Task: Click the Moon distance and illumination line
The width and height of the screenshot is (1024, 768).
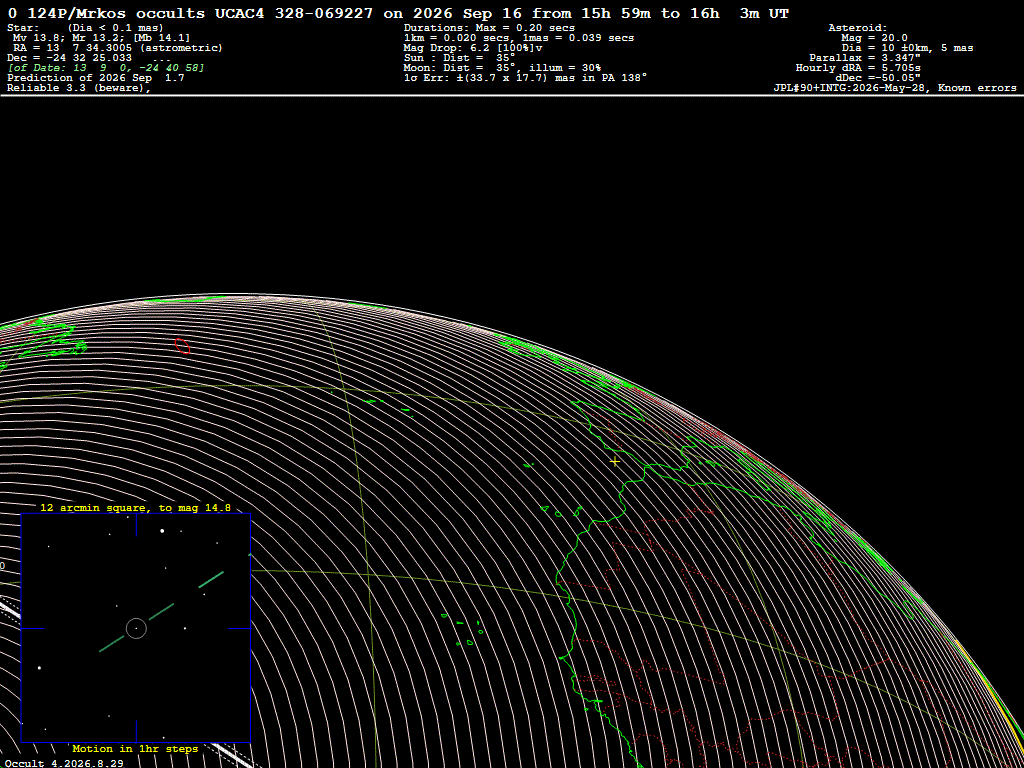Action: tap(502, 67)
